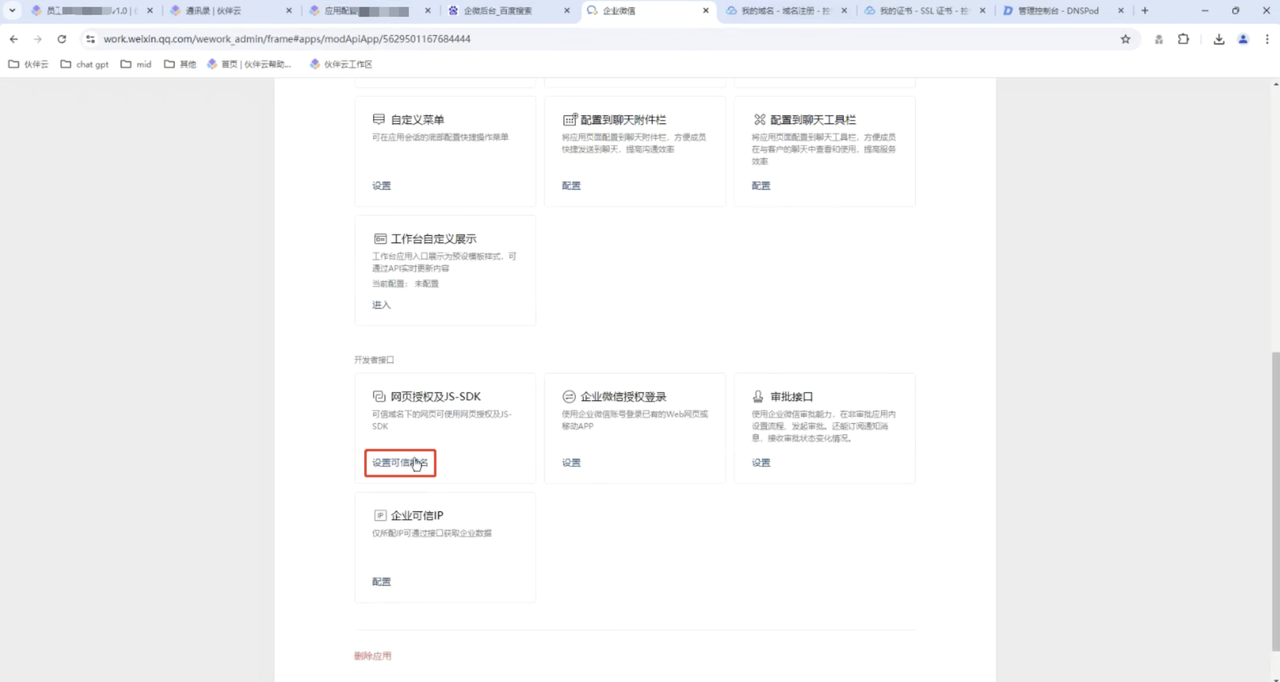Open 设置 under 企业微信授权登录
1280x682 pixels.
tap(571, 463)
